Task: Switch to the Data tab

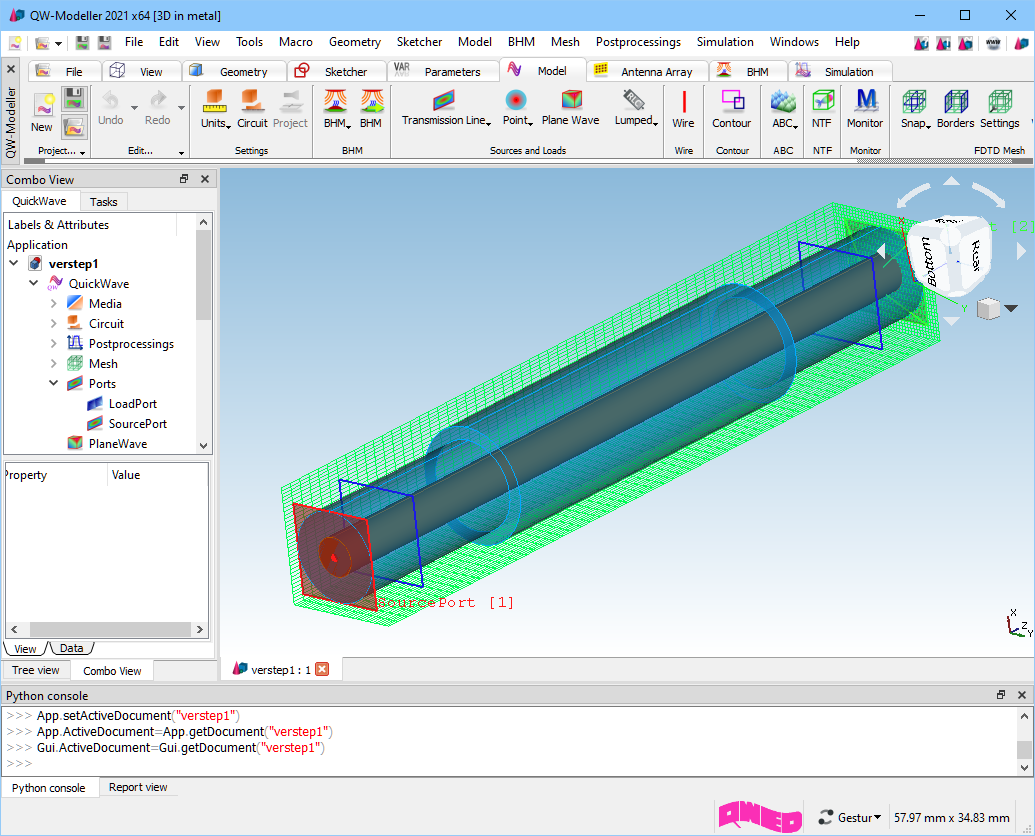Action: click(x=71, y=648)
